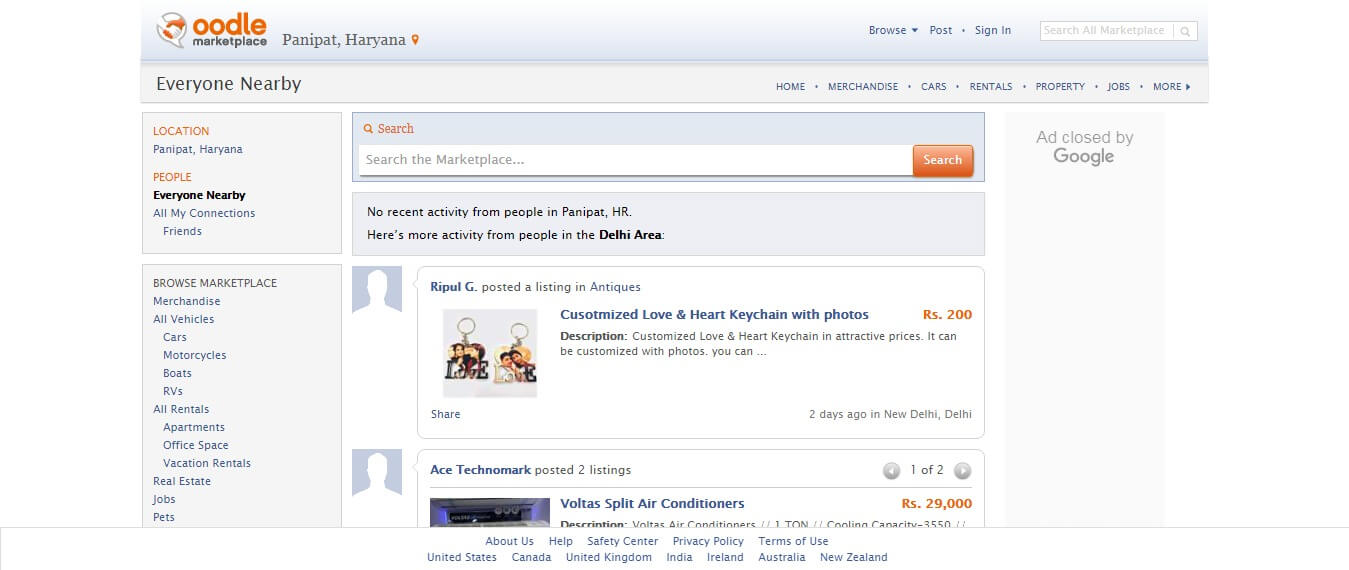Click the Rs. 29,000 price text
The width and height of the screenshot is (1349, 570).
[937, 503]
